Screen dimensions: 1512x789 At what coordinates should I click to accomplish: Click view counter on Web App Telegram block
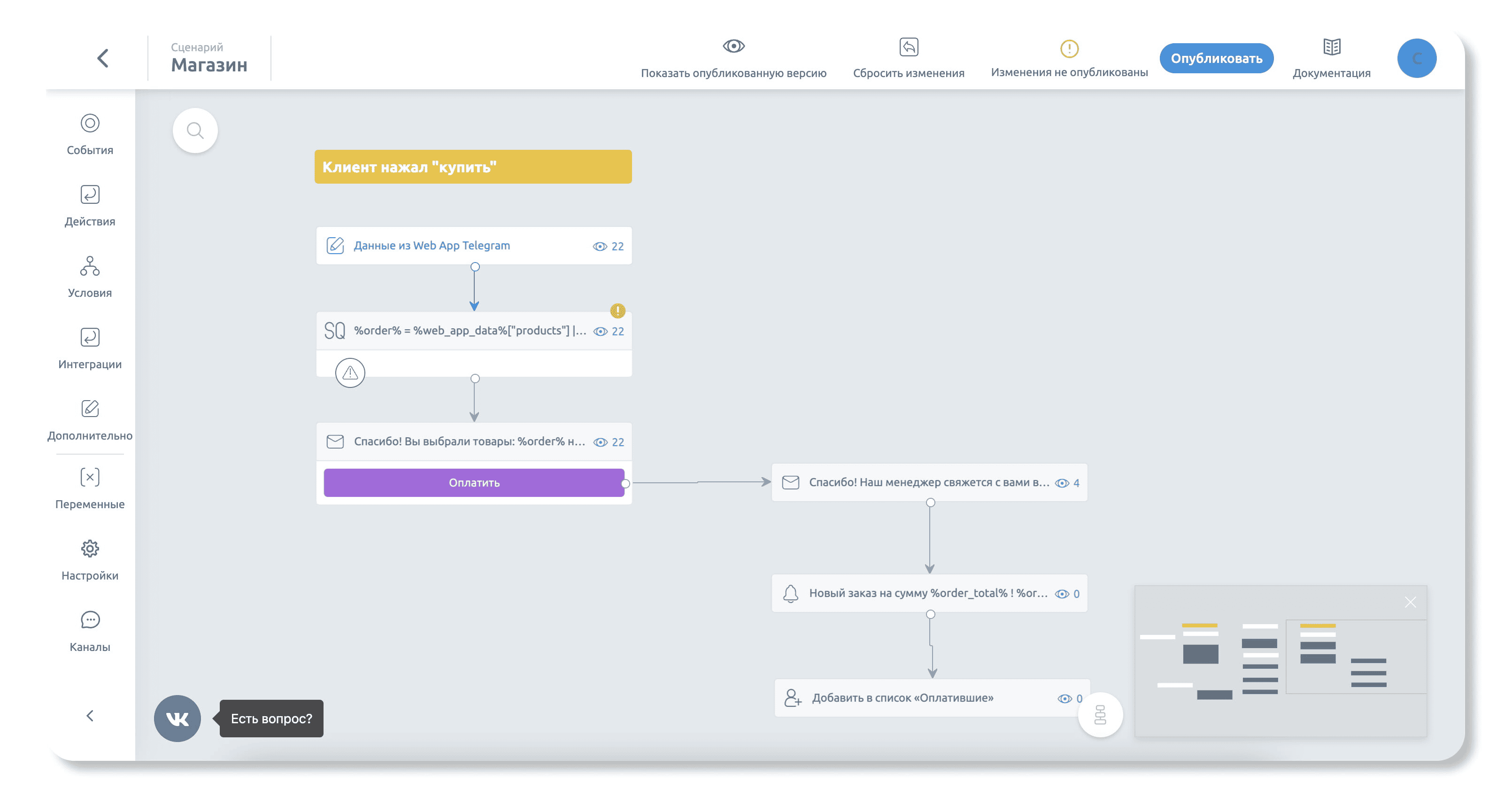609,247
